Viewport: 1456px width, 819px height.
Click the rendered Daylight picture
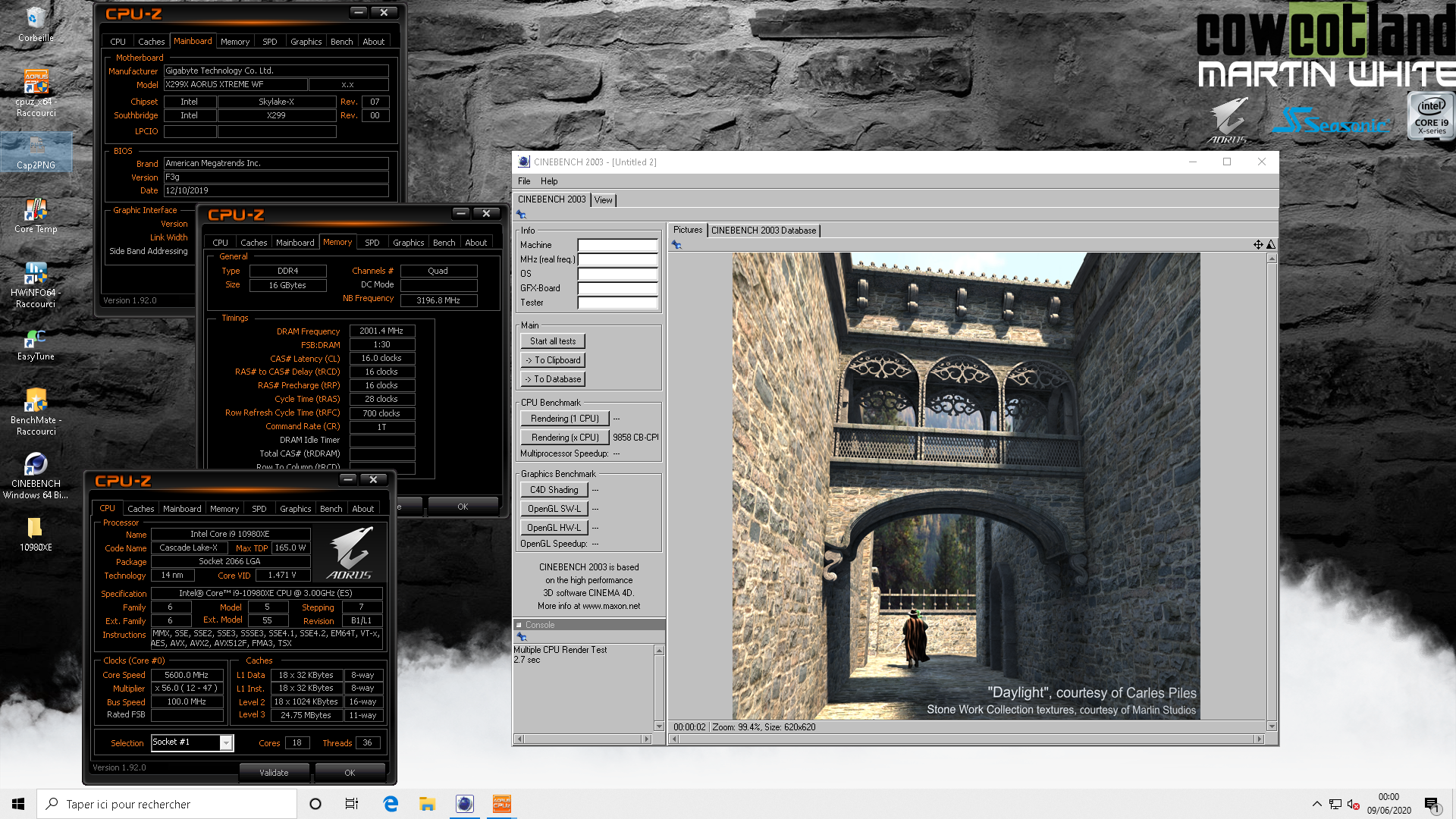coord(965,486)
